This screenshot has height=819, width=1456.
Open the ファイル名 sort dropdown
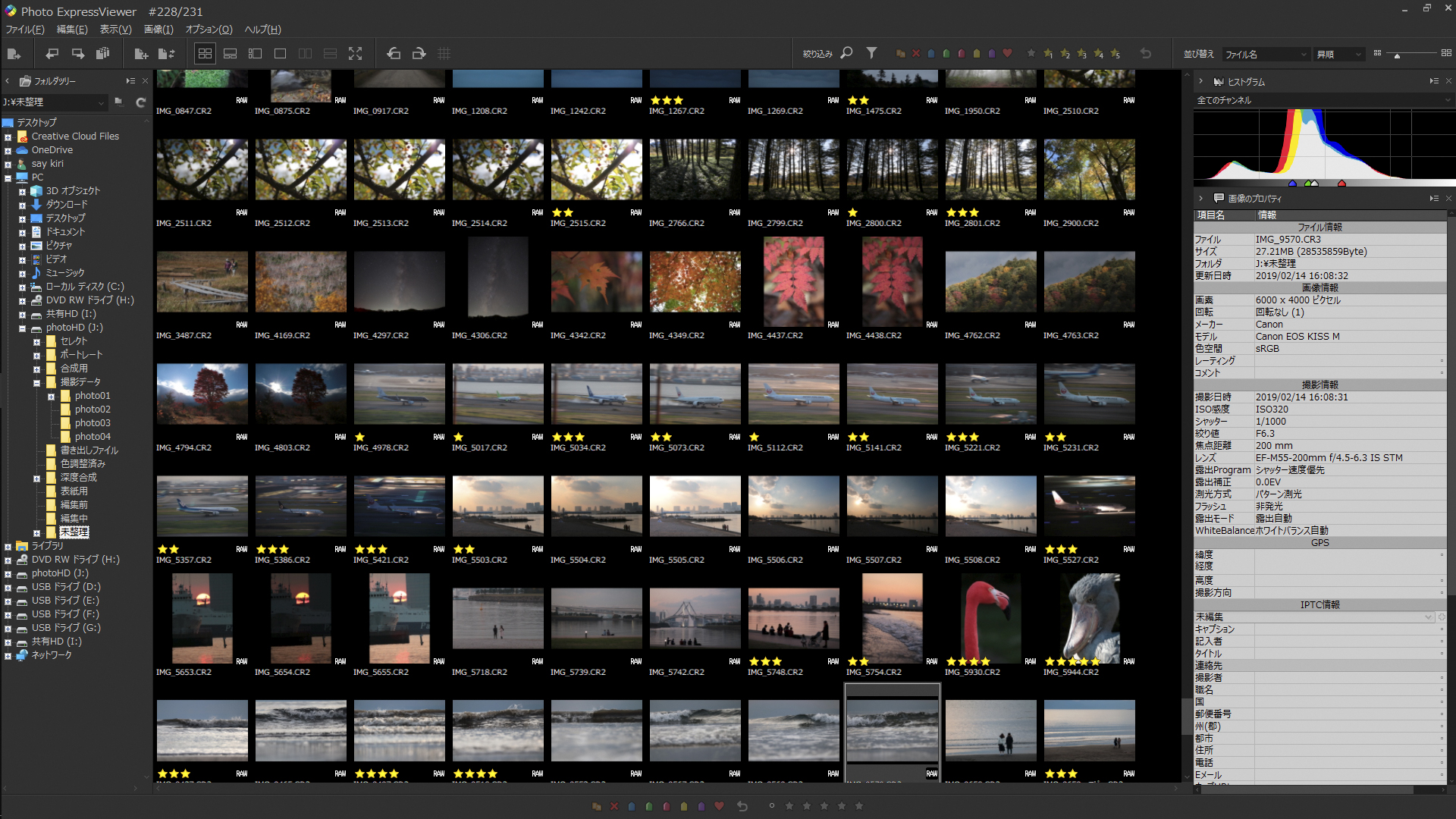point(1266,55)
